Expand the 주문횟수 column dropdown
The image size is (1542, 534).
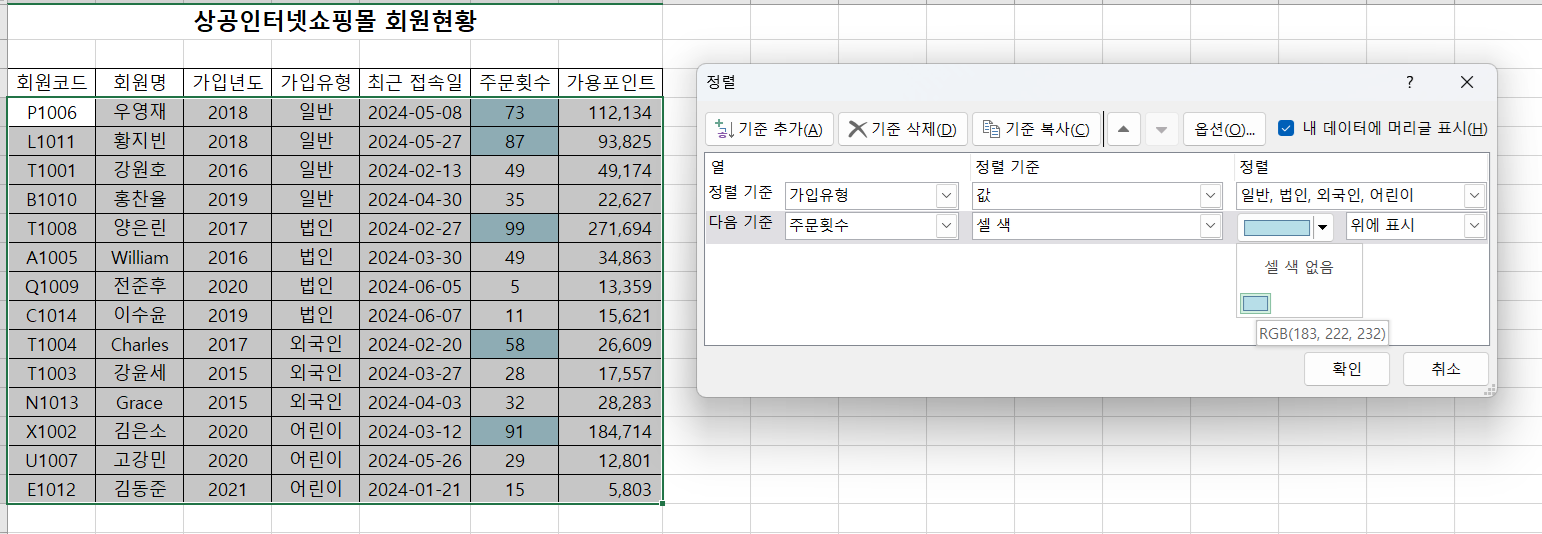coord(946,226)
